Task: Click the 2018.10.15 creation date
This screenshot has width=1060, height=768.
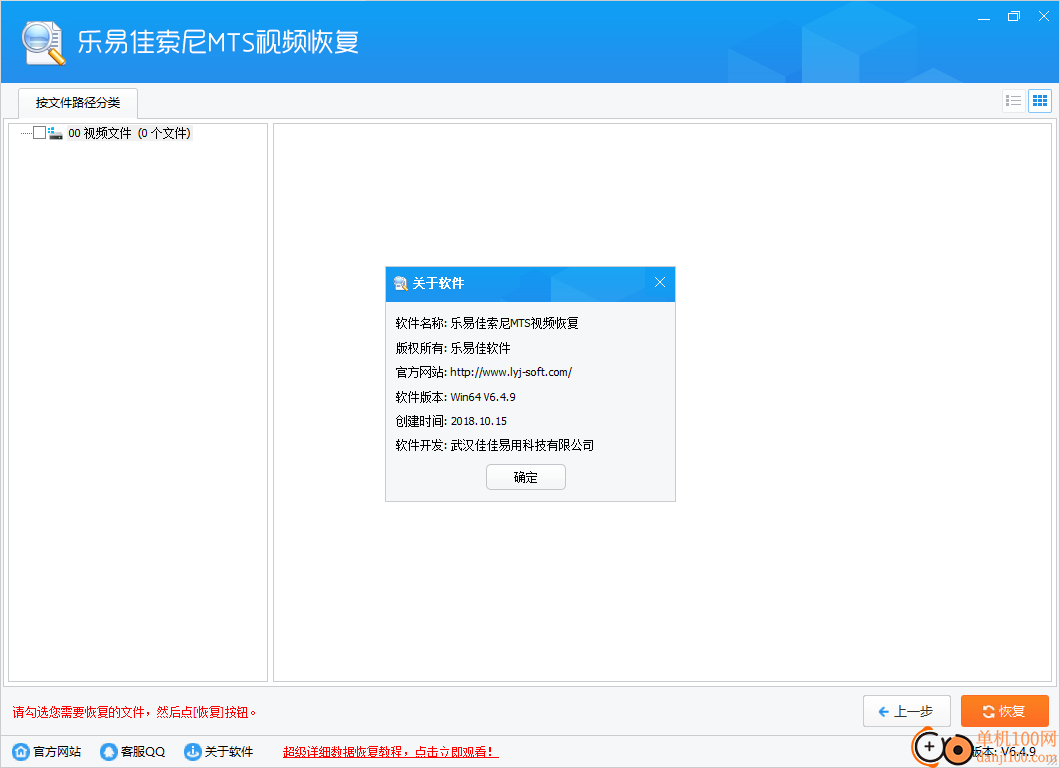Action: (479, 421)
